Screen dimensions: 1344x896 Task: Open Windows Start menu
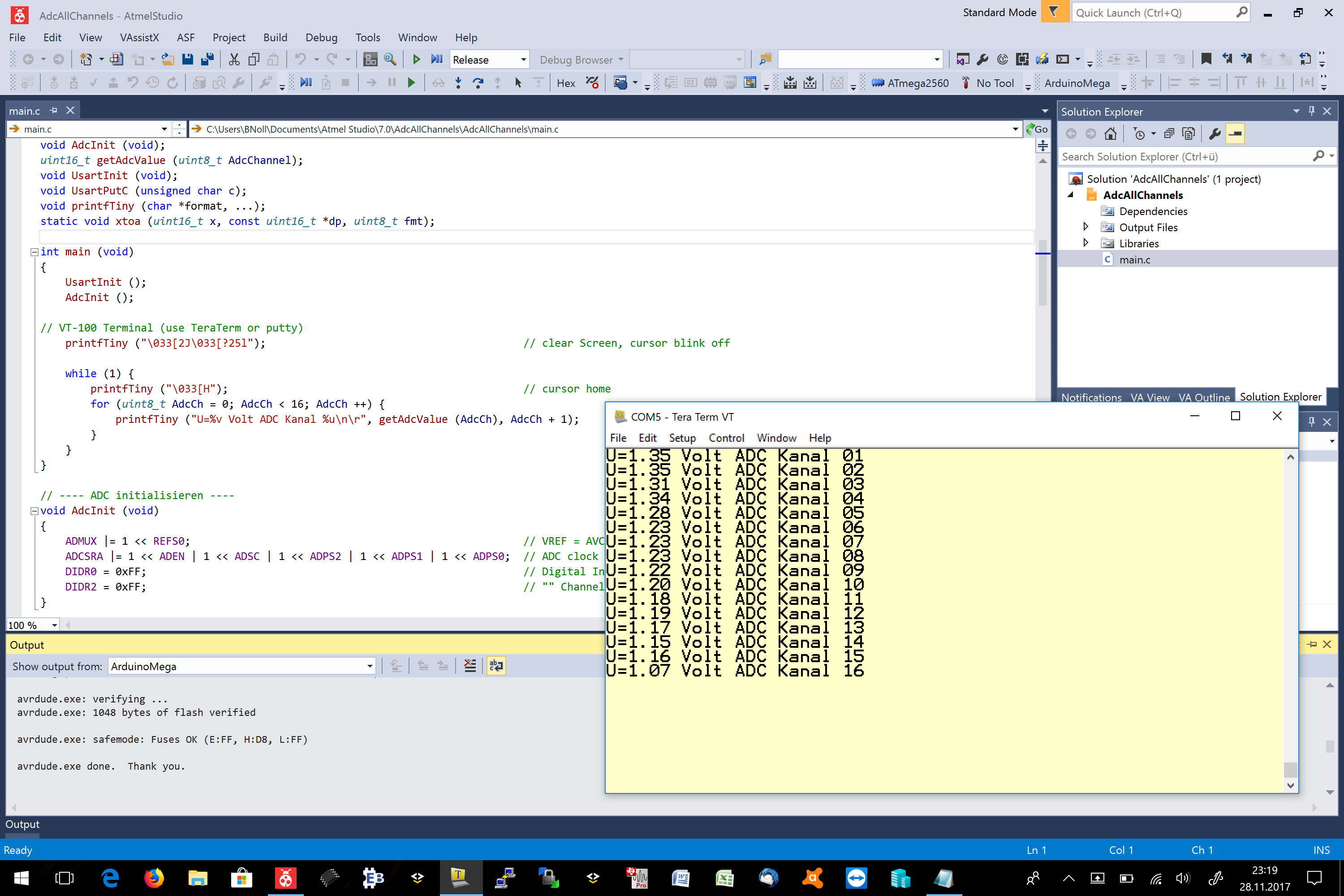coord(21,878)
